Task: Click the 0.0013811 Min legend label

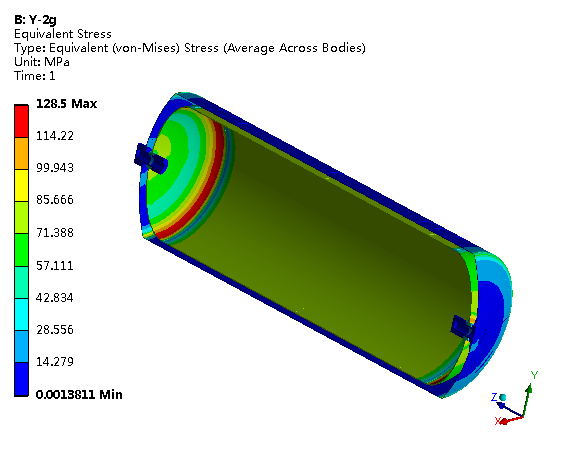Action: (79, 395)
